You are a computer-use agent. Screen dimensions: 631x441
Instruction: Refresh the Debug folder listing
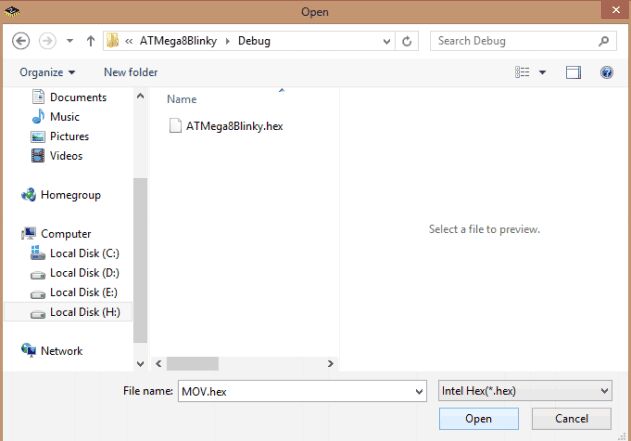407,41
